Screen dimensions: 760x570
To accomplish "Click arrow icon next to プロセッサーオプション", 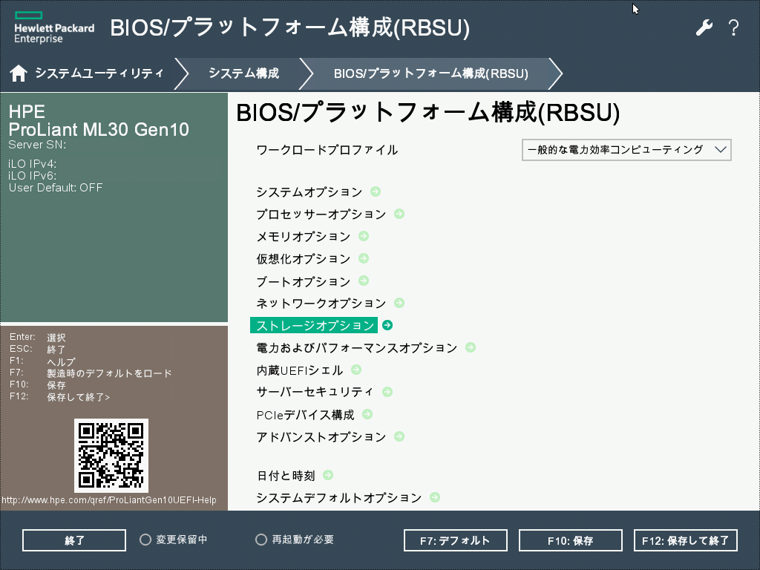I will coord(399,214).
